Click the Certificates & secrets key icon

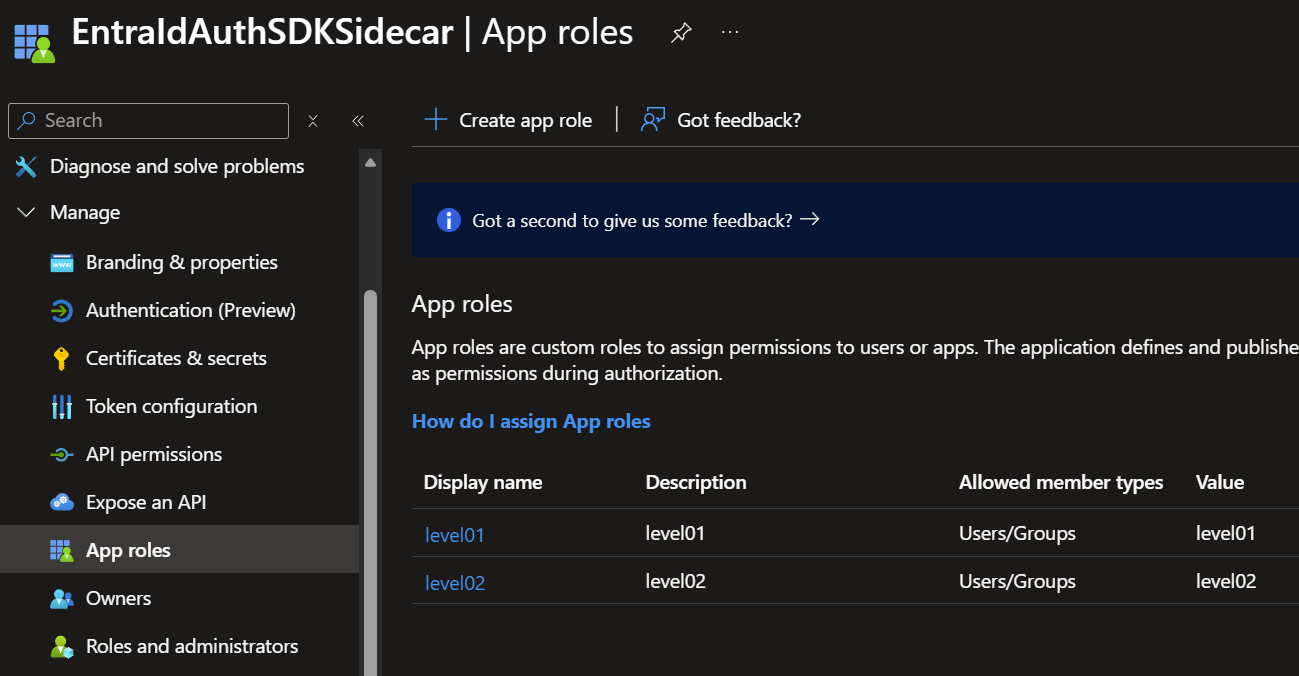point(62,359)
